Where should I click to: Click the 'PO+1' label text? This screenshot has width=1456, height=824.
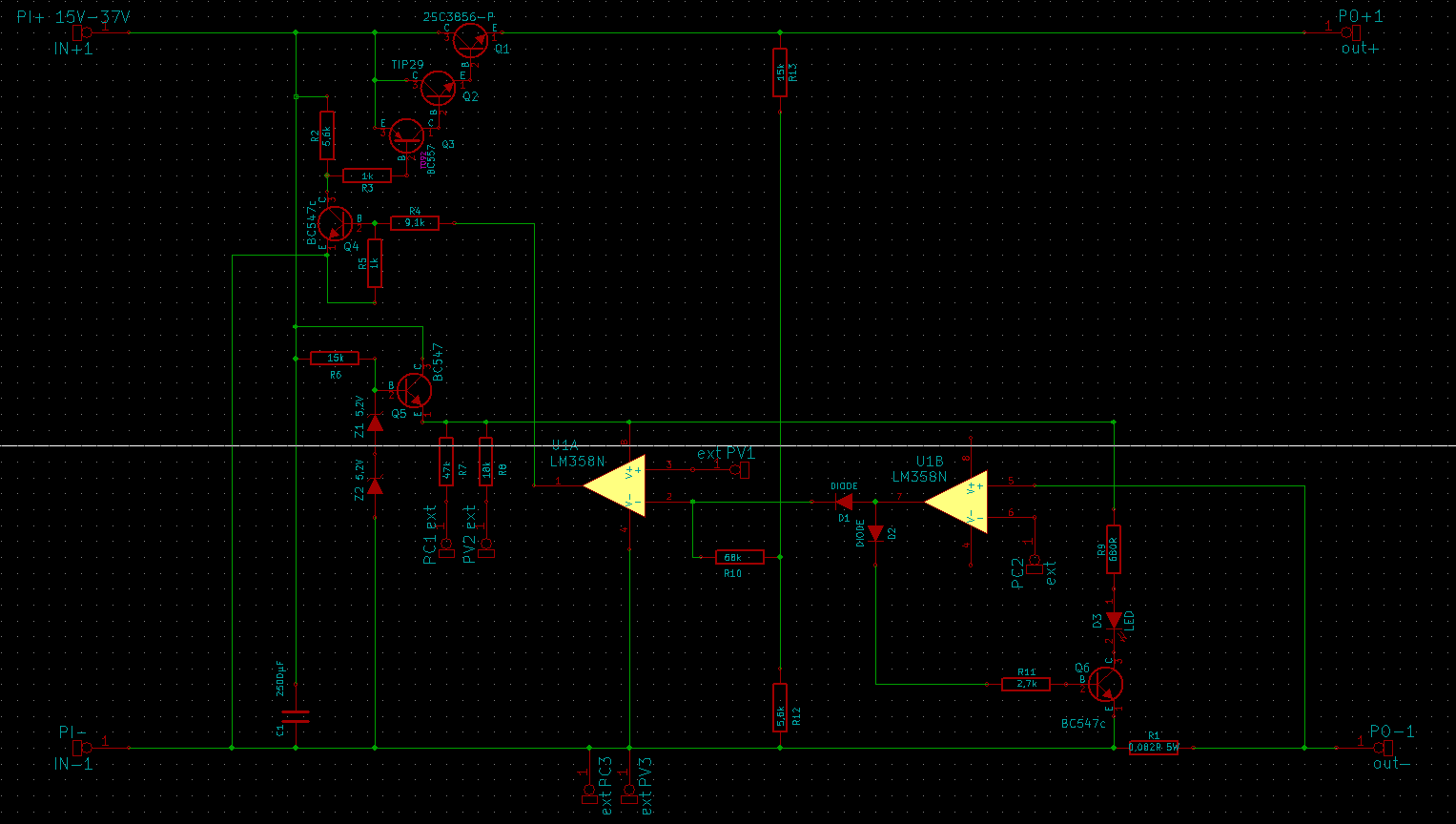coord(1361,16)
